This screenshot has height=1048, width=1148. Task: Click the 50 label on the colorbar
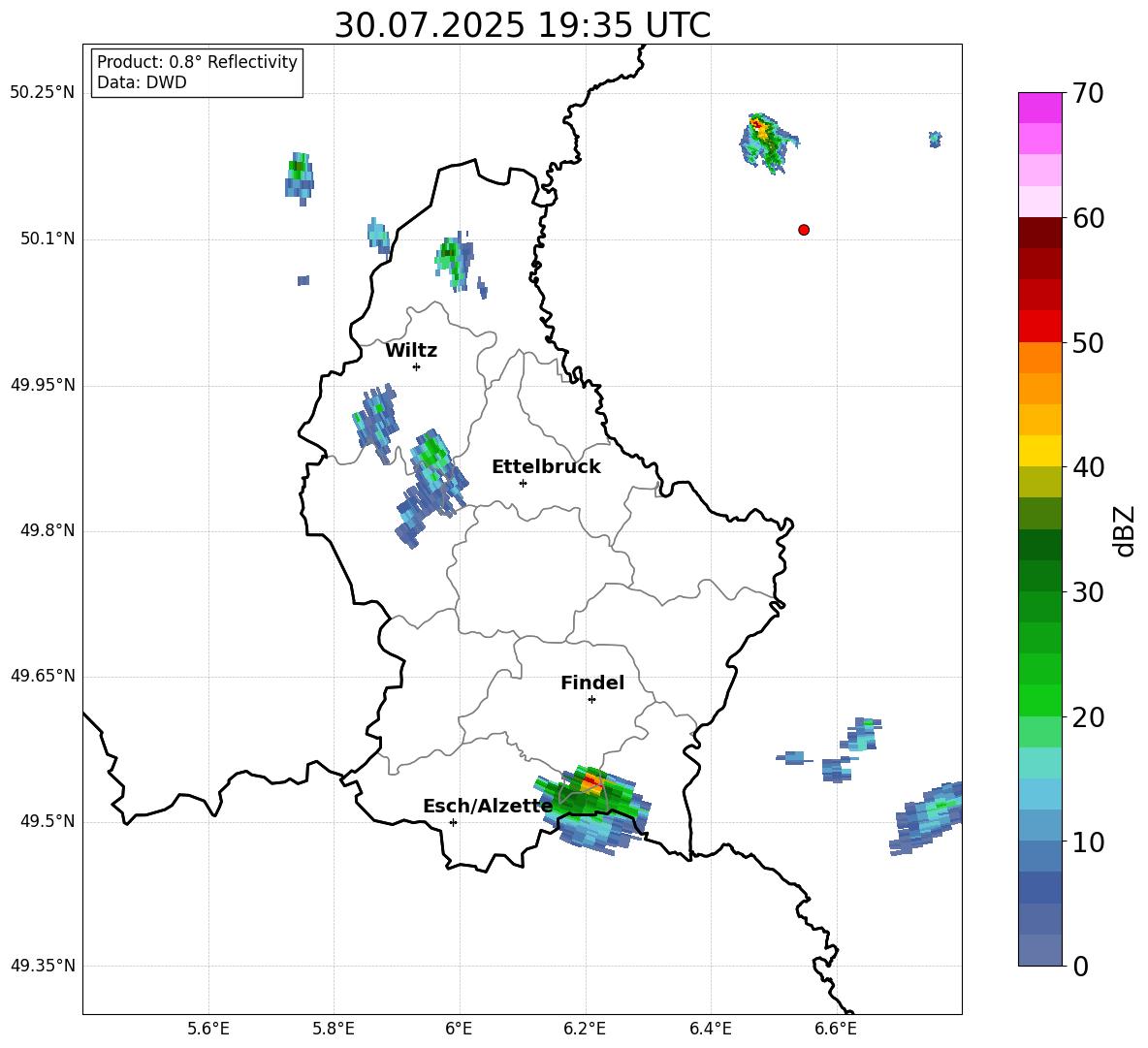tap(1088, 343)
